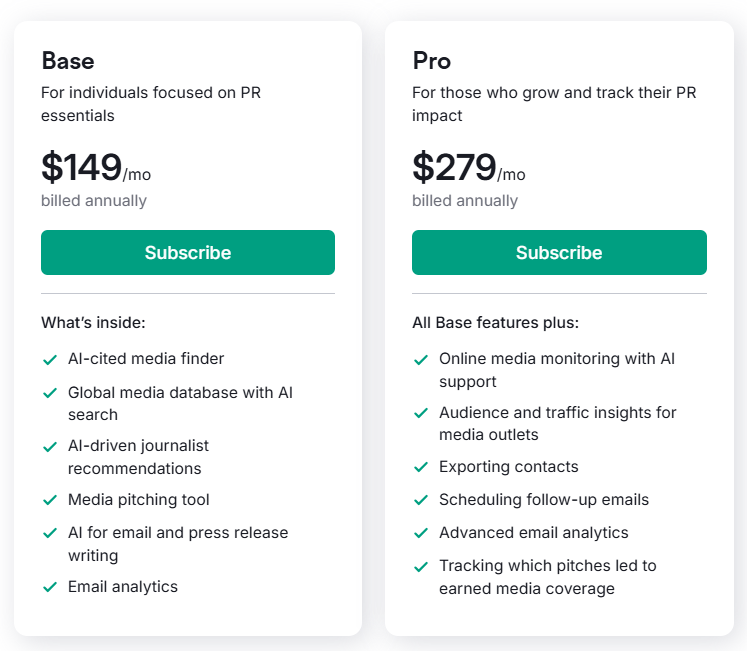747x651 pixels.
Task: Click the $149 per month price
Action: pyautogui.click(x=95, y=168)
